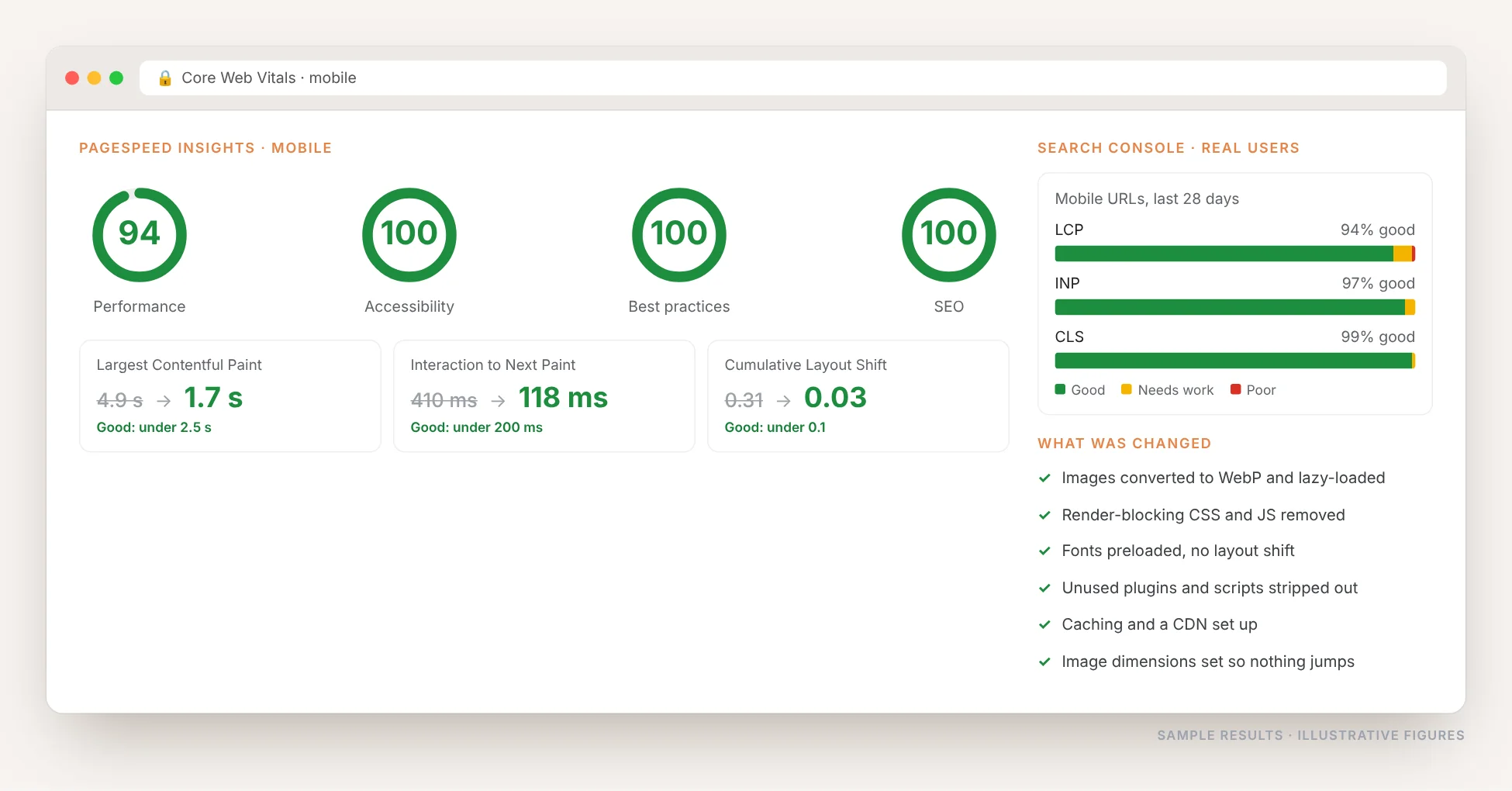The width and height of the screenshot is (1512, 791).
Task: Click the "PAGESPEED INSIGHTS · MOBILE" heading
Action: tap(205, 148)
